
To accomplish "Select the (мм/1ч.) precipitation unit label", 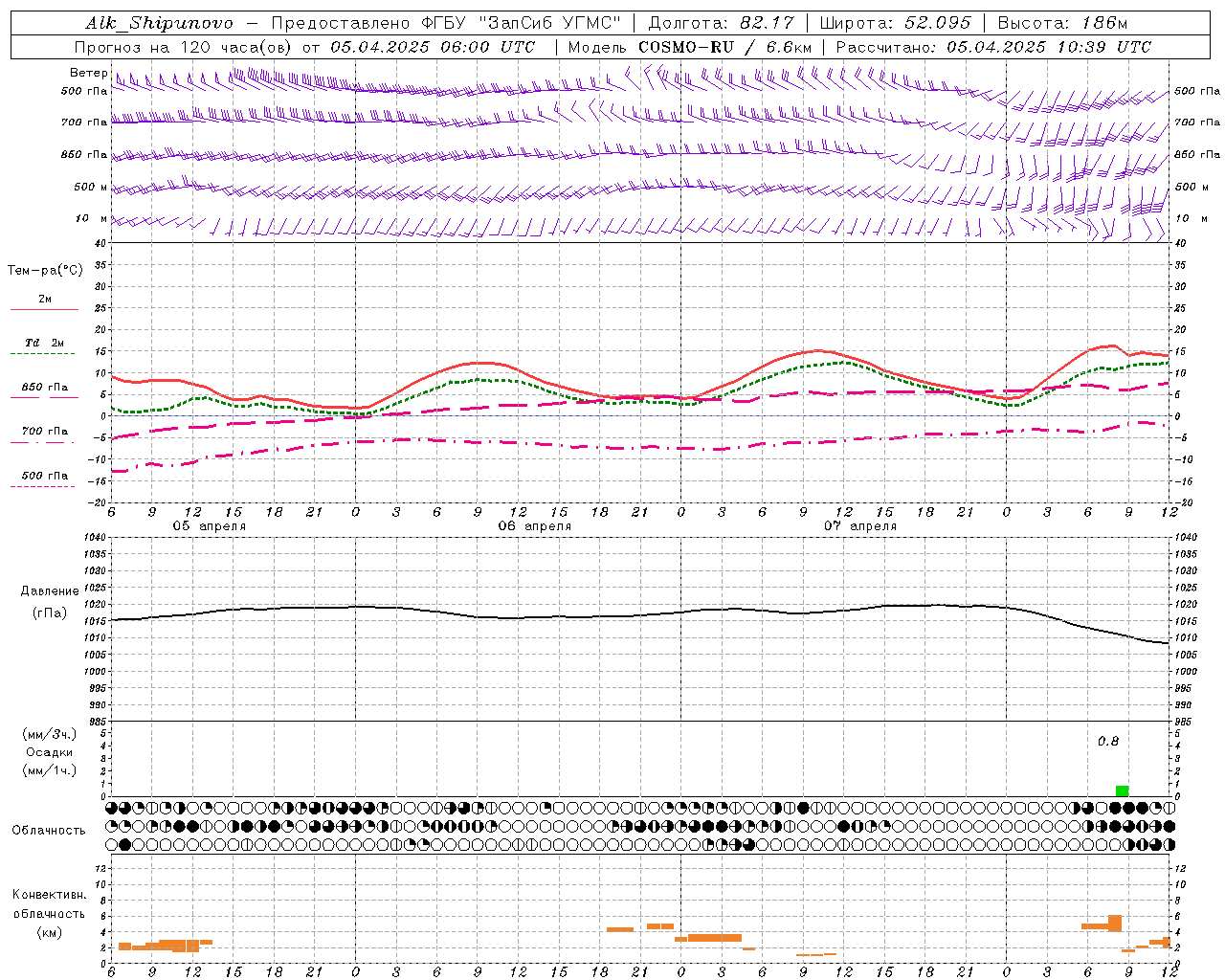I will pos(50,770).
